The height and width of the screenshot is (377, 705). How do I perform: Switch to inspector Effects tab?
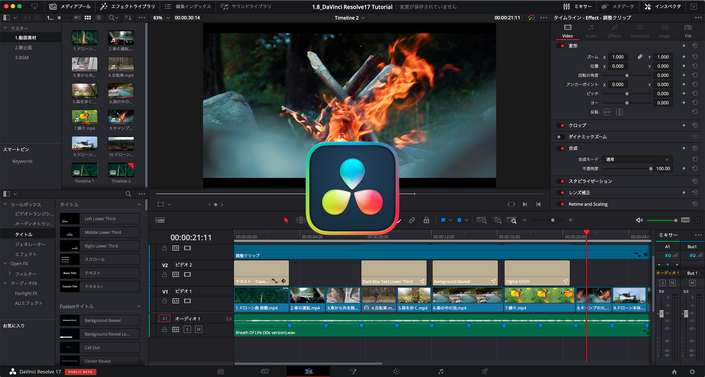coord(614,31)
